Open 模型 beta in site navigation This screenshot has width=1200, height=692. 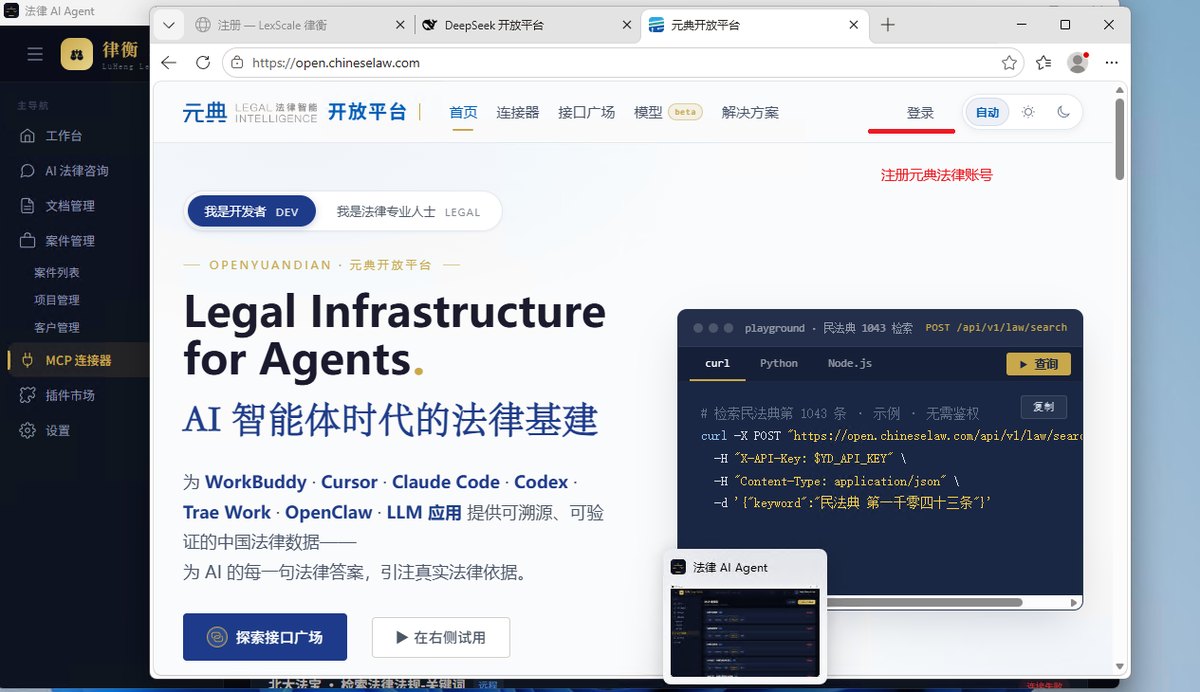(x=668, y=112)
